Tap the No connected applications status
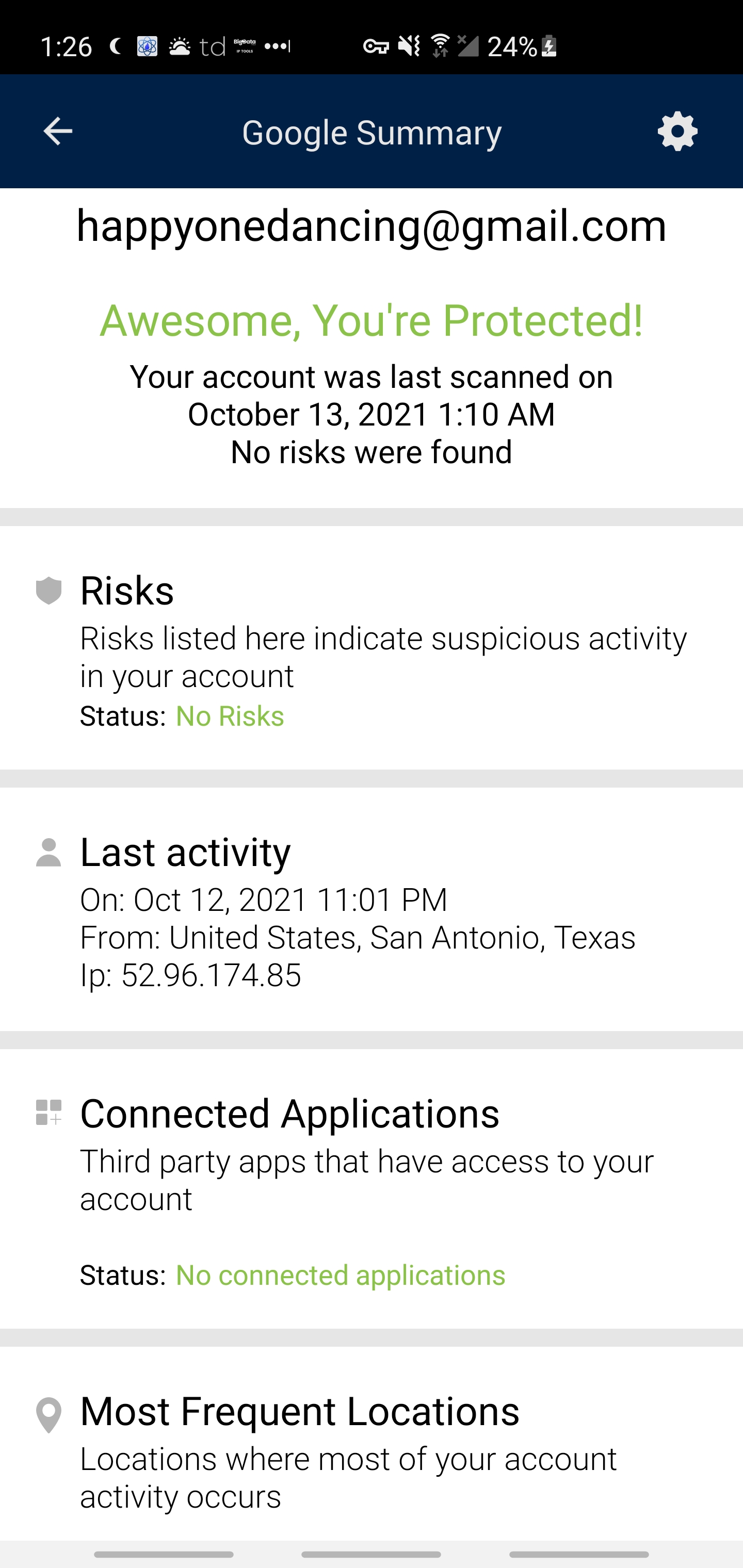This screenshot has width=743, height=1568. [341, 1275]
